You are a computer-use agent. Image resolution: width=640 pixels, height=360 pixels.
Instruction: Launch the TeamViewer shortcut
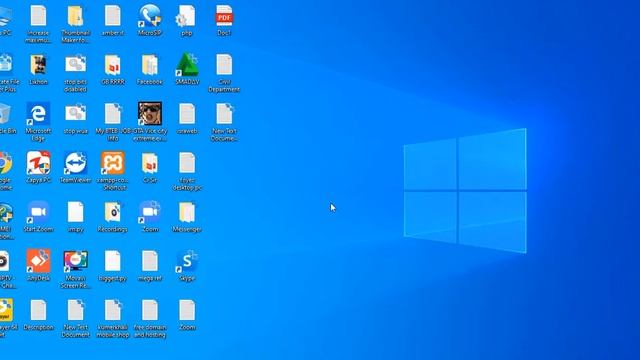click(x=76, y=167)
